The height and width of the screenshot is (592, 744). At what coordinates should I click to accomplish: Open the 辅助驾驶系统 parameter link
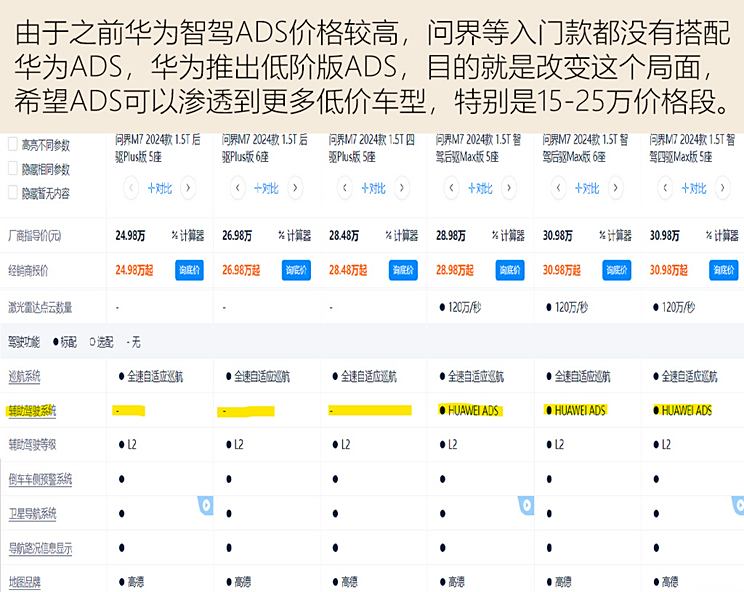click(x=32, y=411)
